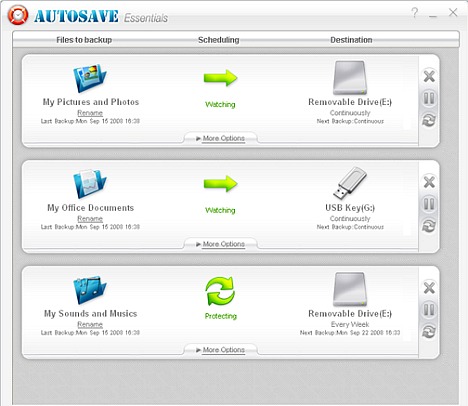Click Removable Drive(E:) label in the Pictures row
Screen dimensions: 468x406
pos(350,102)
